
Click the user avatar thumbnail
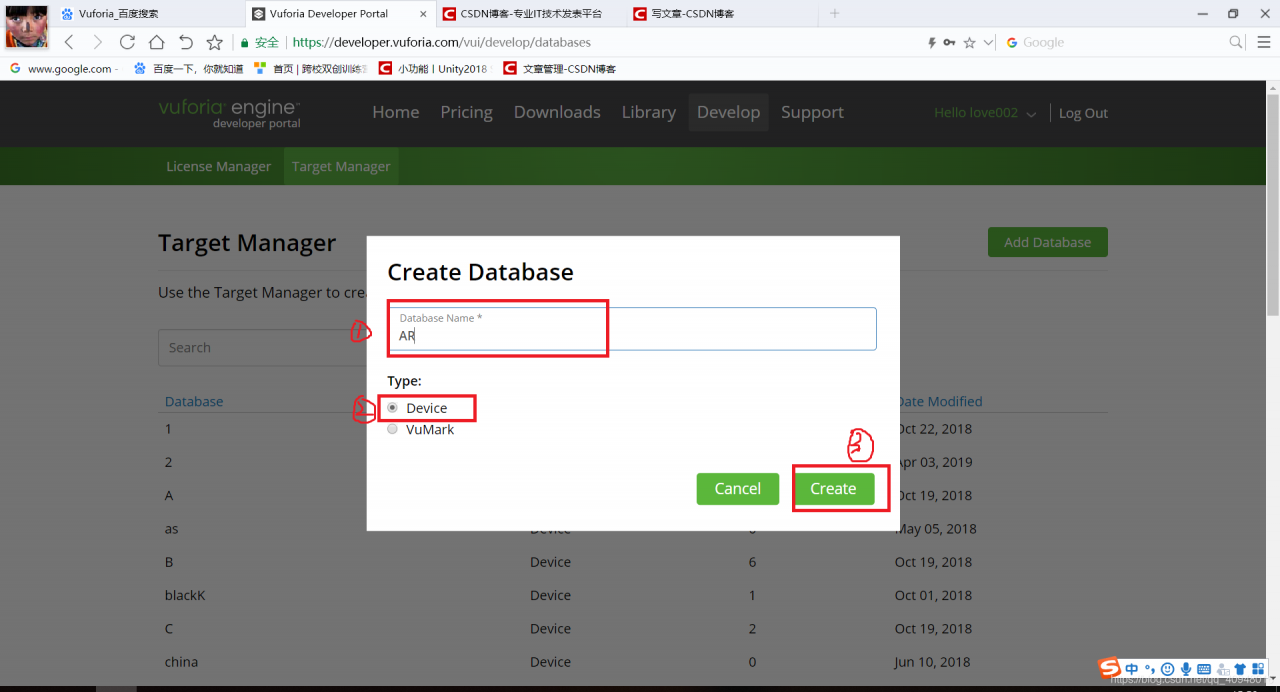tap(27, 27)
